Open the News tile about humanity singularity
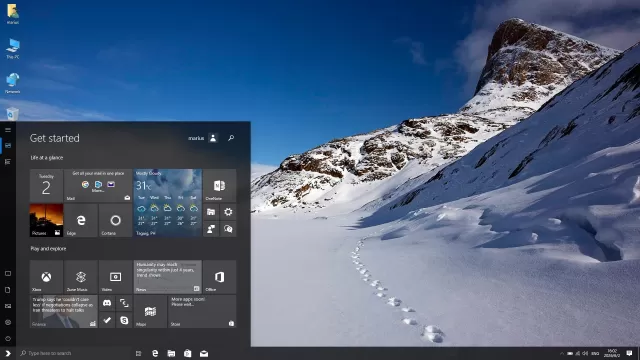 pos(168,277)
